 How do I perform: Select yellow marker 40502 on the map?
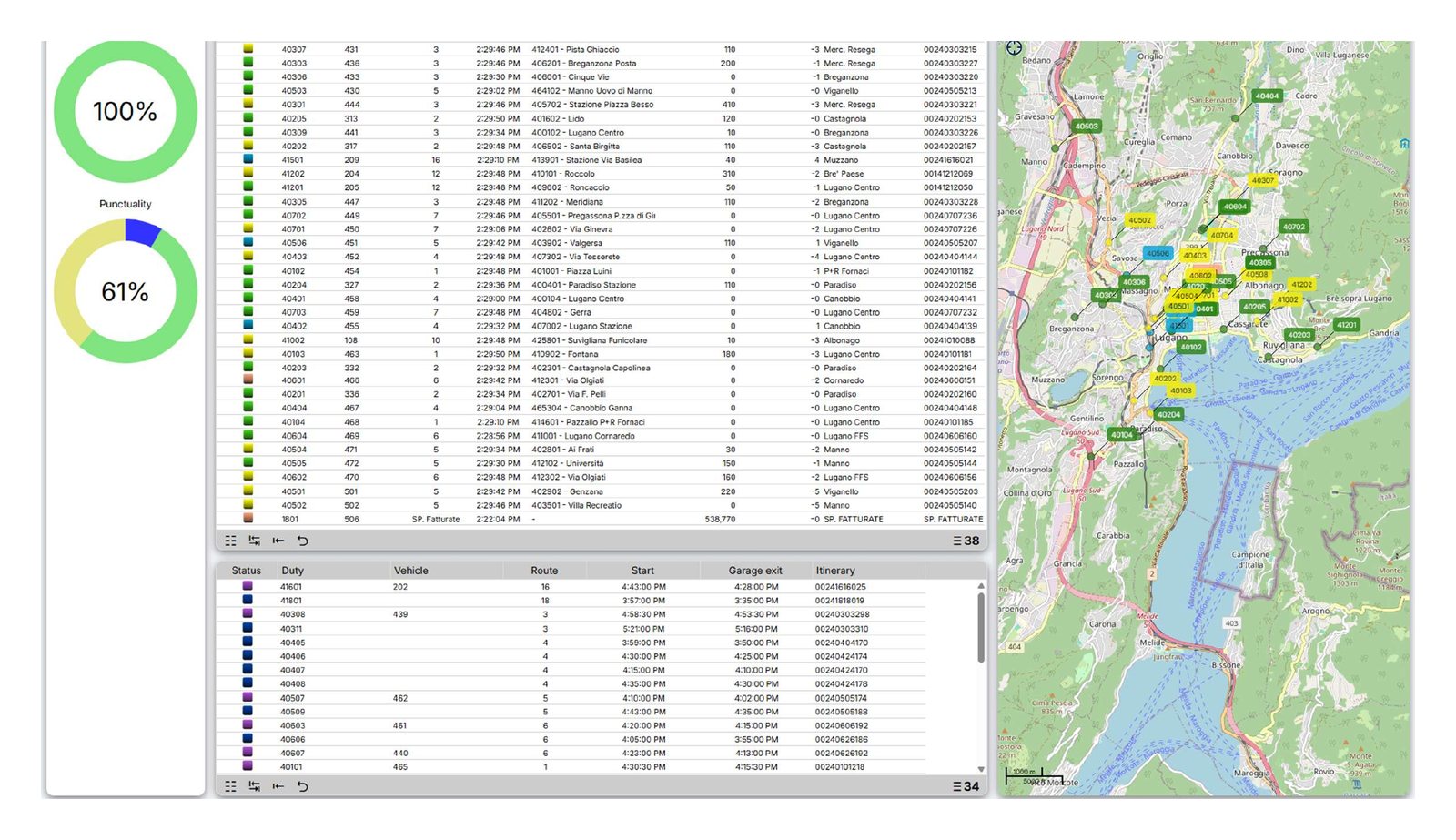(x=1140, y=219)
